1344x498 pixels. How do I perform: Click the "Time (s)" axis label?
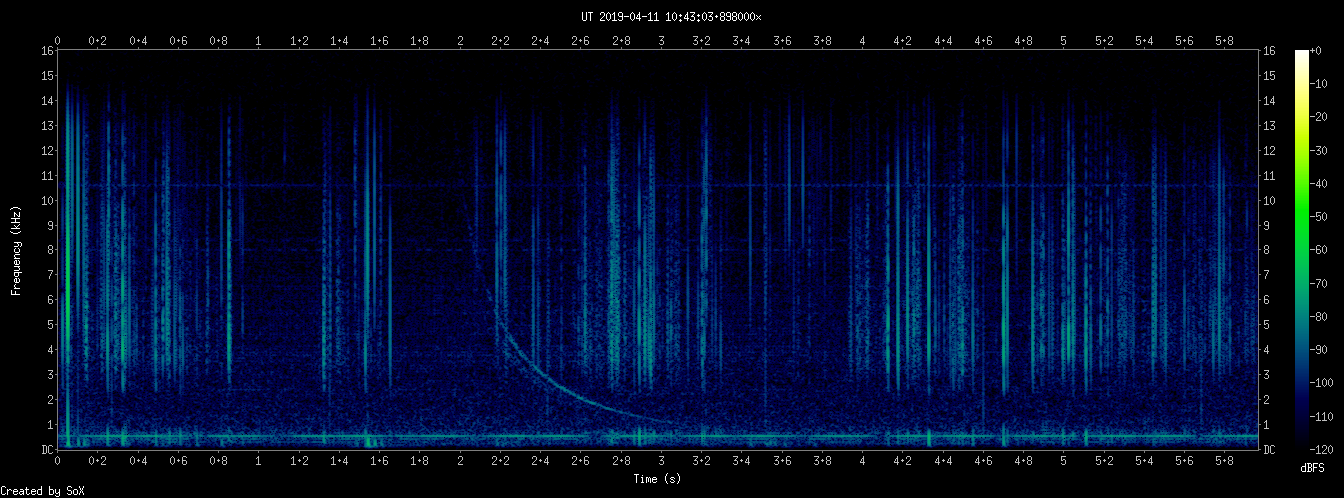click(x=660, y=479)
